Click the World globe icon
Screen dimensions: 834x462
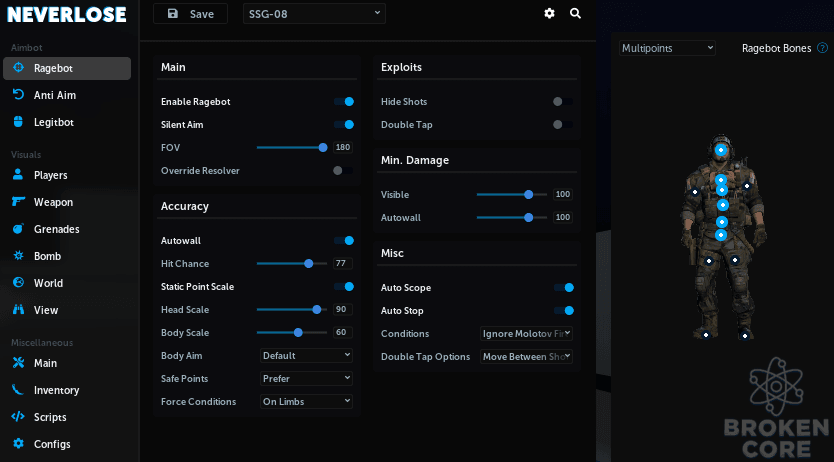[18, 282]
